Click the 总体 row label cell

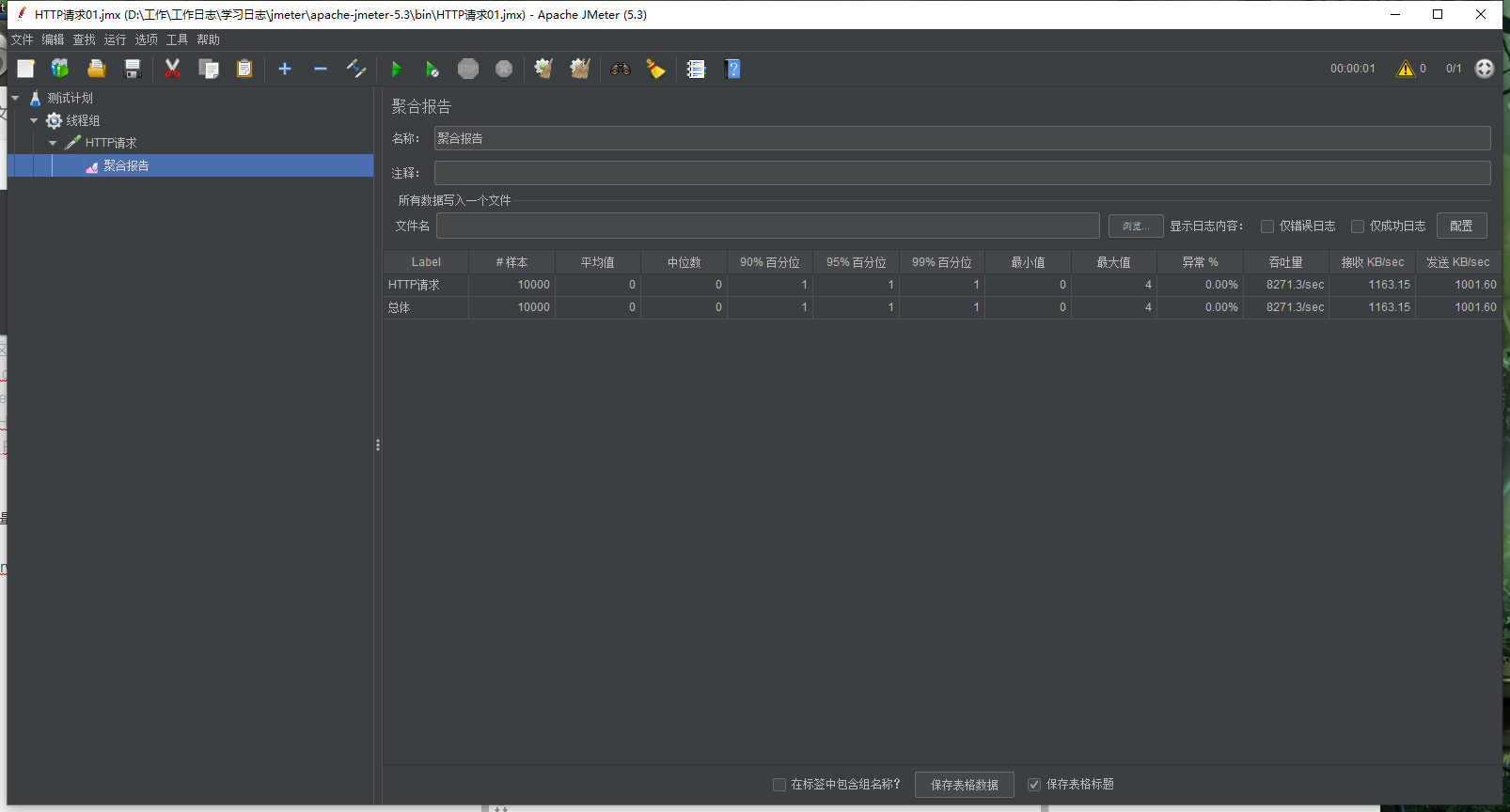(x=426, y=307)
